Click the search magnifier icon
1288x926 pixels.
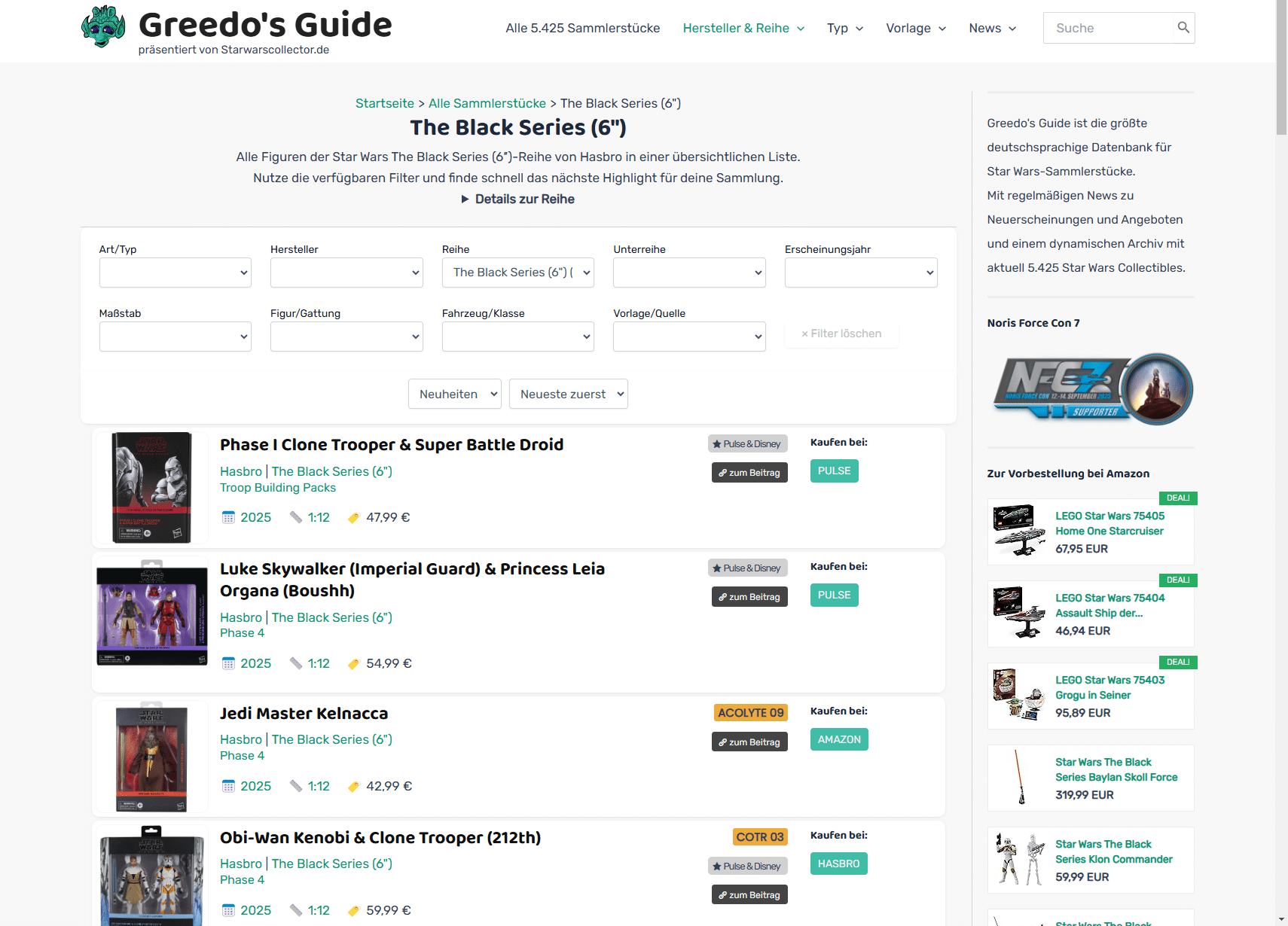point(1183,28)
